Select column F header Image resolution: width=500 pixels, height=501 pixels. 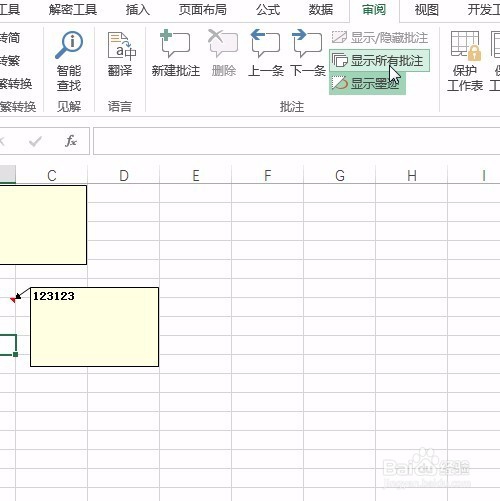click(x=268, y=175)
